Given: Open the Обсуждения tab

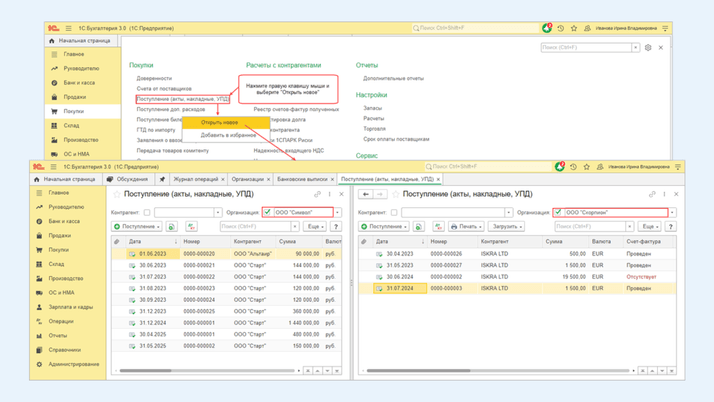Looking at the screenshot, I should [x=128, y=179].
